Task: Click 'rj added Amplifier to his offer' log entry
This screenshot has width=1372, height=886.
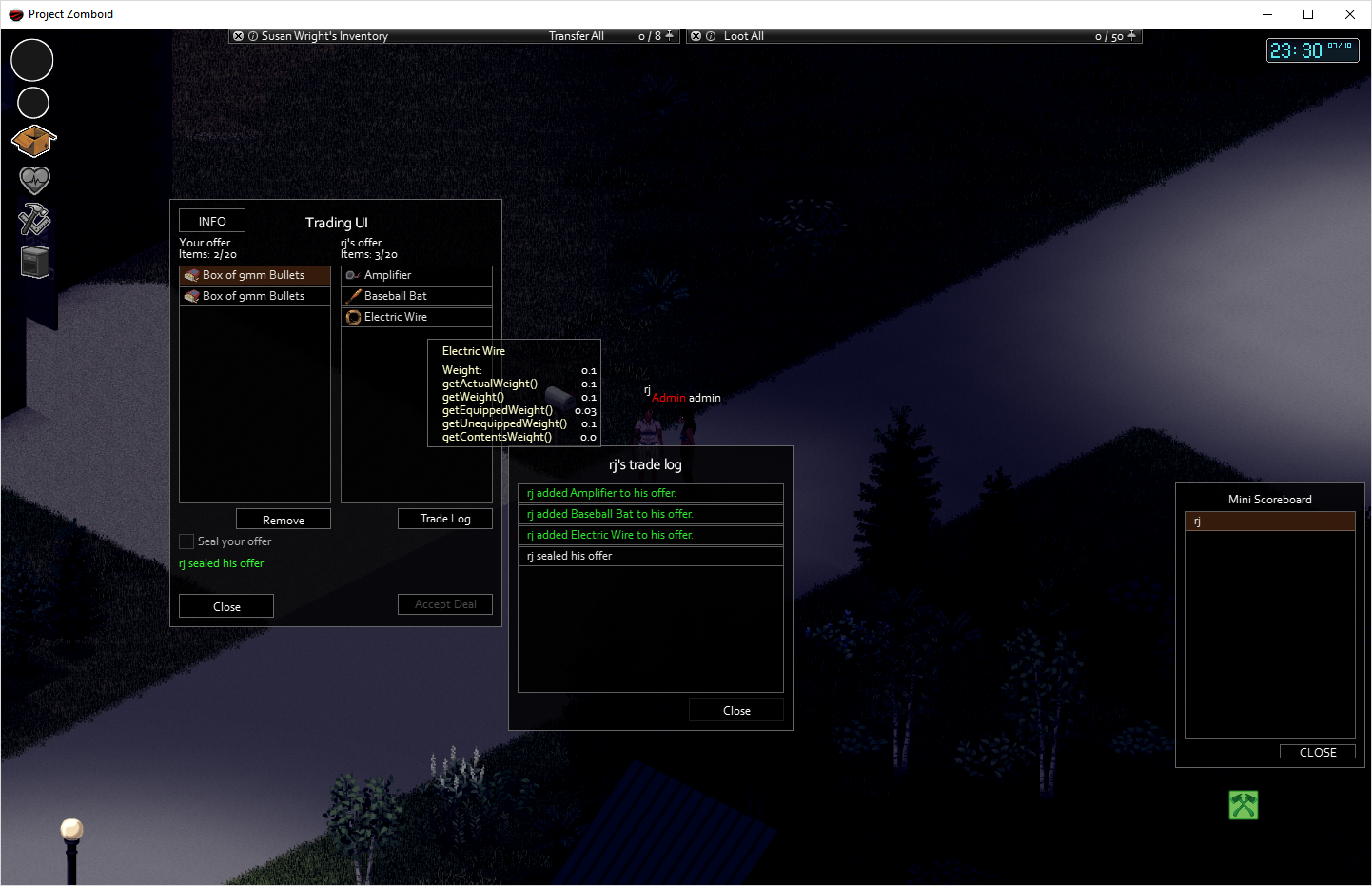Action: coord(651,493)
